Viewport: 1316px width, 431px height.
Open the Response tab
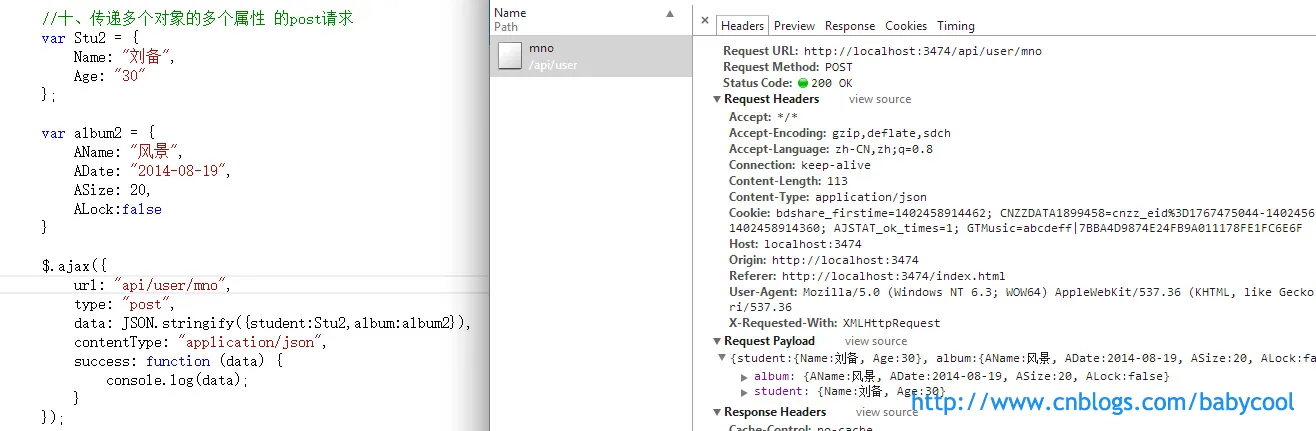849,26
